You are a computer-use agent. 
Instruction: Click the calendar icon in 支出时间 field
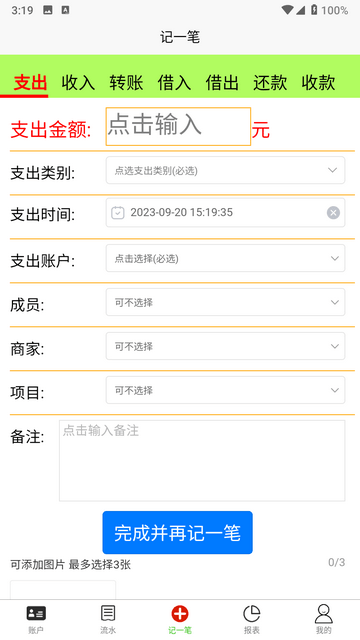(x=118, y=213)
